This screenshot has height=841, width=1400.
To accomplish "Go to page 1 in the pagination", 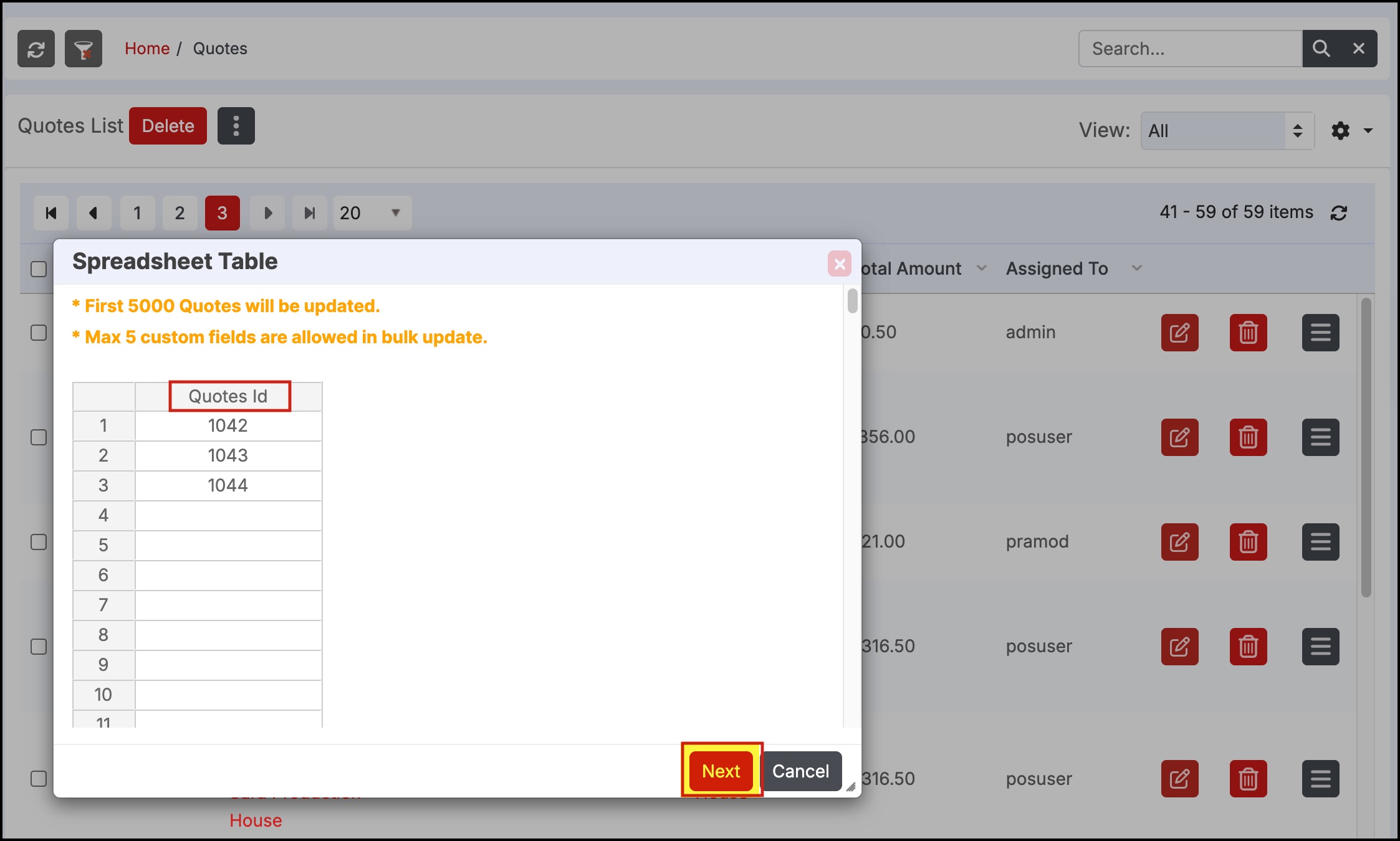I will (x=137, y=213).
